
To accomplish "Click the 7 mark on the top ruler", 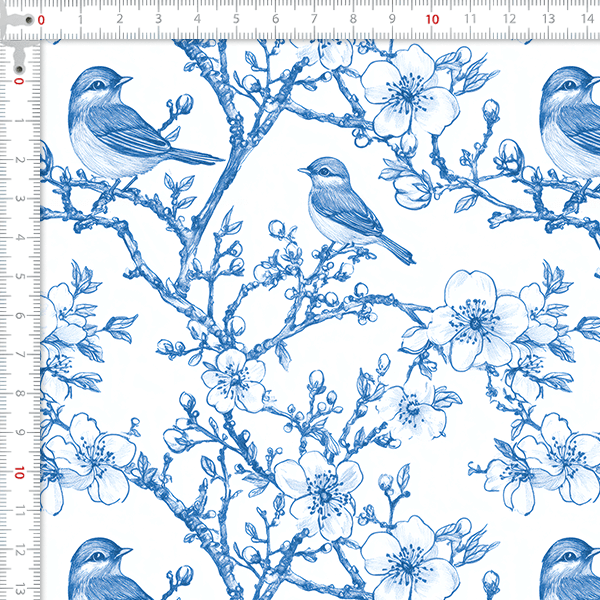I will (314, 18).
